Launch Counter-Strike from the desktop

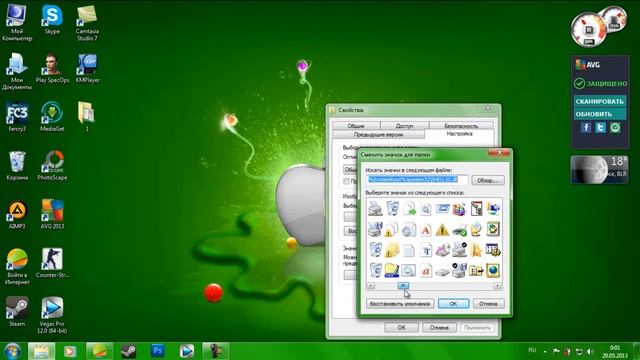pos(52,263)
